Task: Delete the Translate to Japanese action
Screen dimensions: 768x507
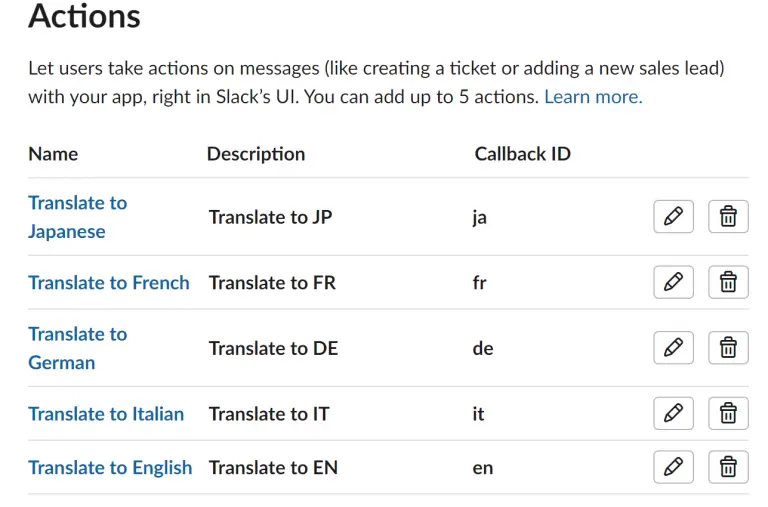Action: pyautogui.click(x=728, y=216)
